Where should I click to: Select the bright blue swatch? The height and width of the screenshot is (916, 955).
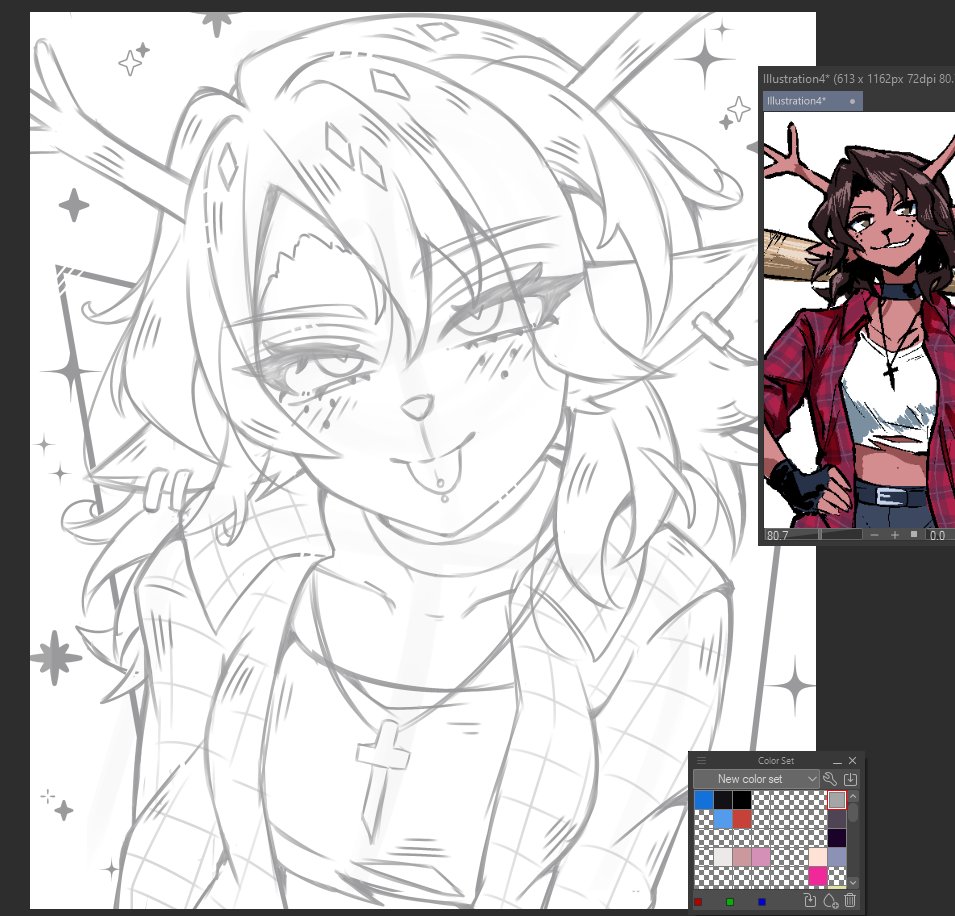coord(703,800)
